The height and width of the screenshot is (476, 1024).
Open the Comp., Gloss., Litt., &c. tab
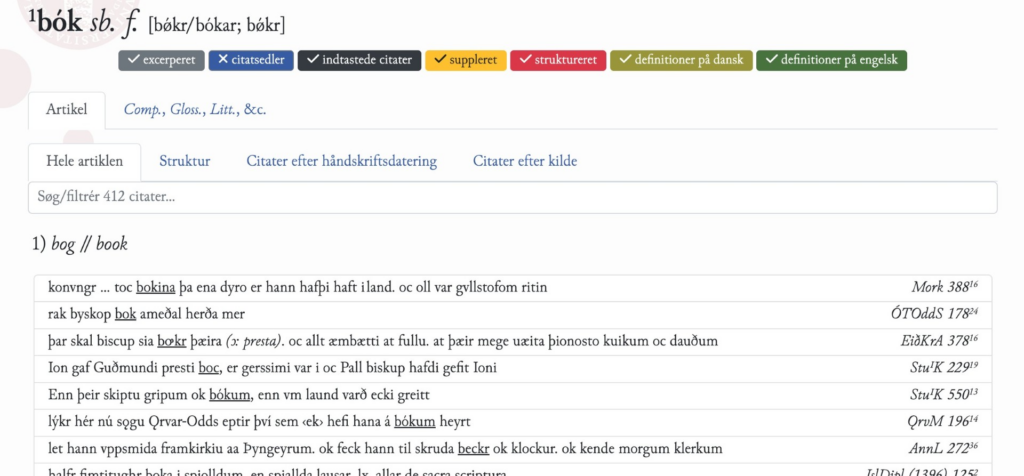pos(195,110)
